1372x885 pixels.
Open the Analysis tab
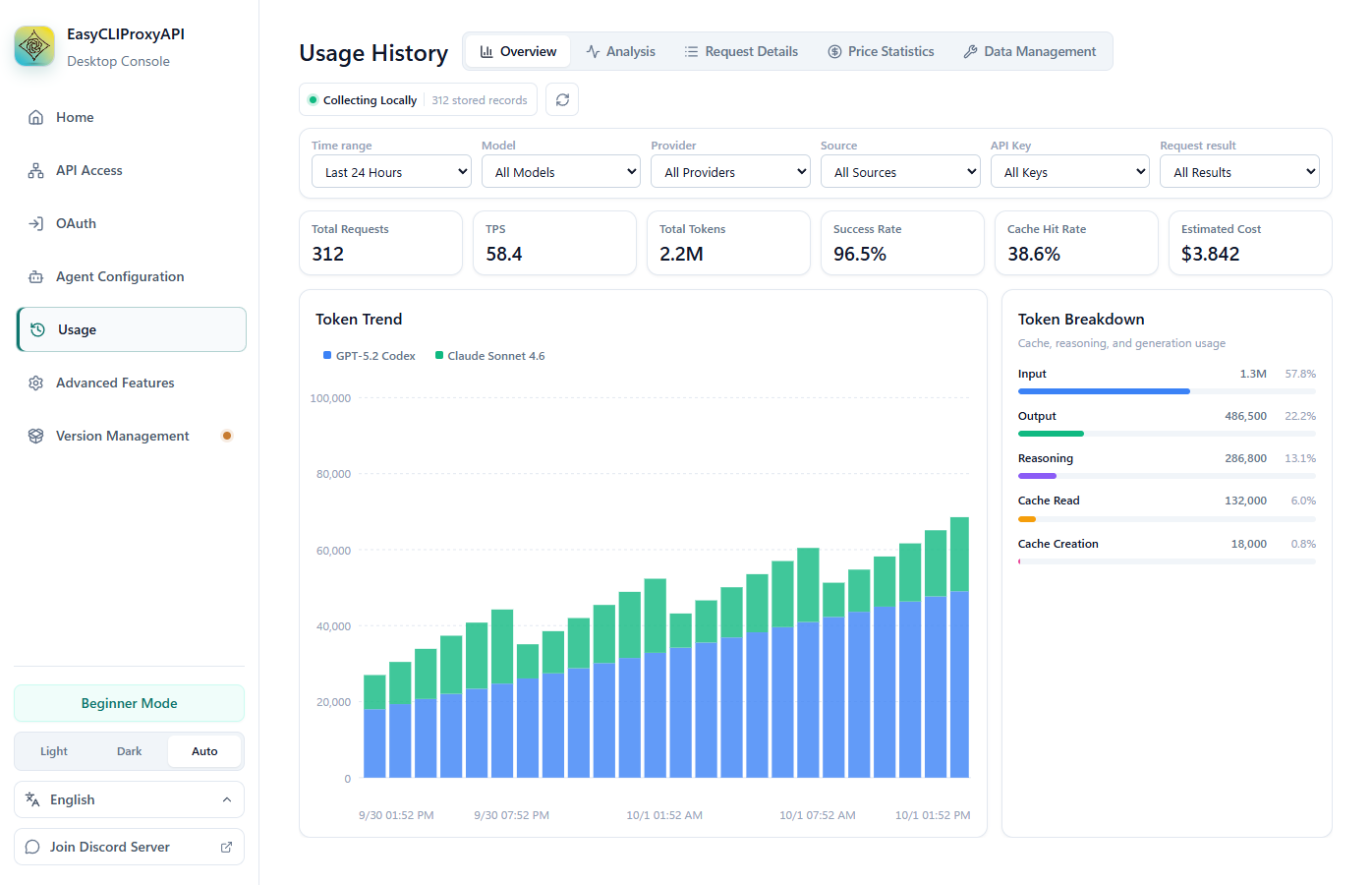point(620,51)
